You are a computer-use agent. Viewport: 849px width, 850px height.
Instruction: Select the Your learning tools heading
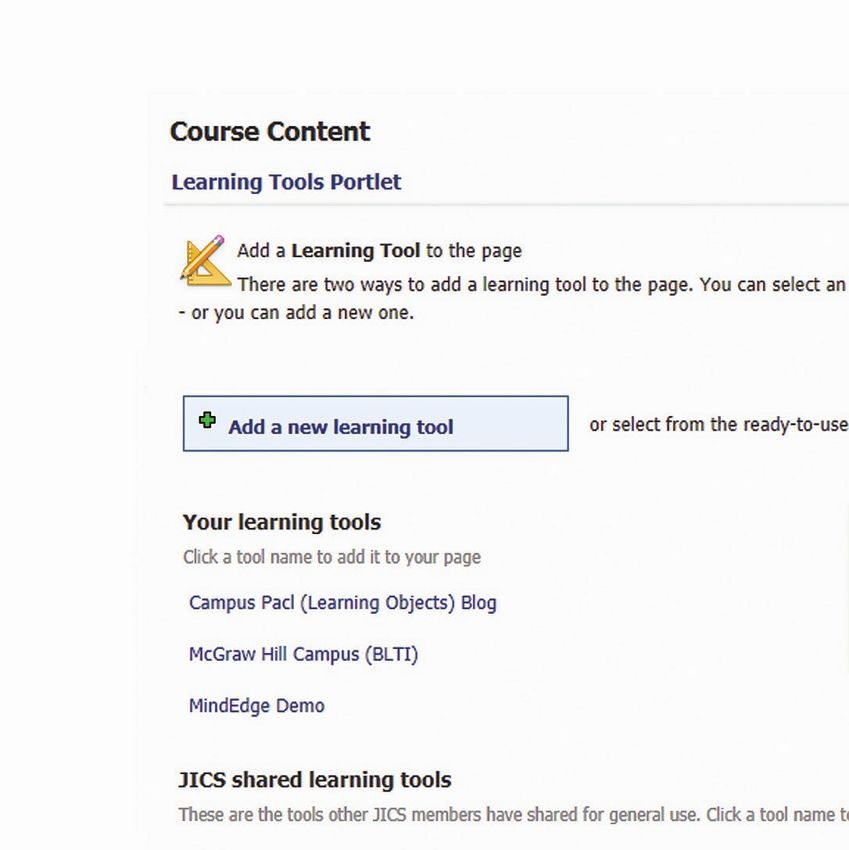tap(282, 523)
